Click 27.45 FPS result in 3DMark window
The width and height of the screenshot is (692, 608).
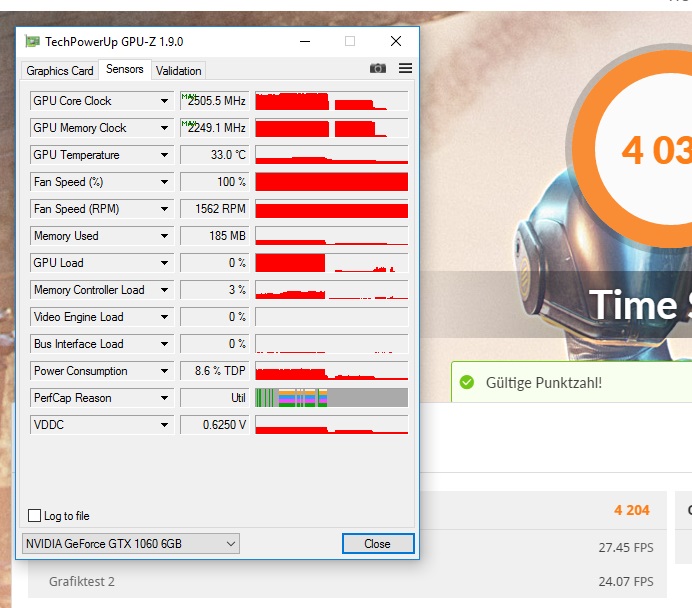pos(626,548)
